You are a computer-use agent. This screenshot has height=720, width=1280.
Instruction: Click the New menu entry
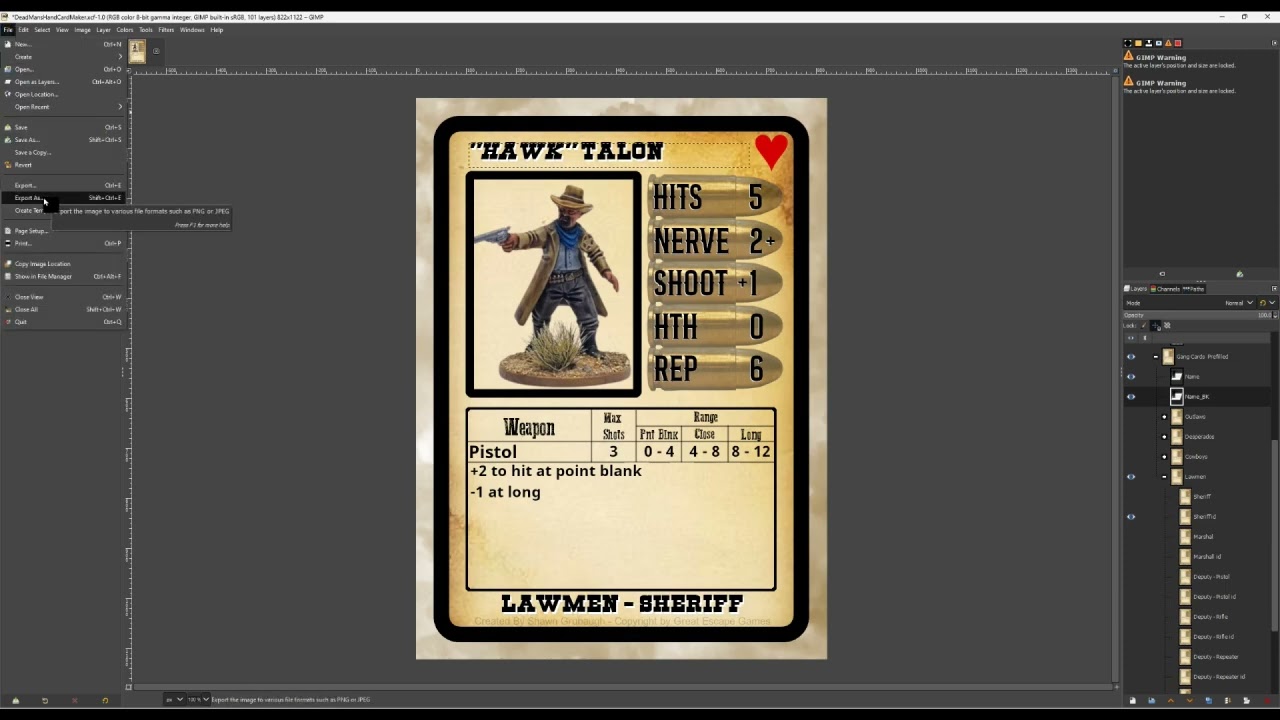point(64,44)
